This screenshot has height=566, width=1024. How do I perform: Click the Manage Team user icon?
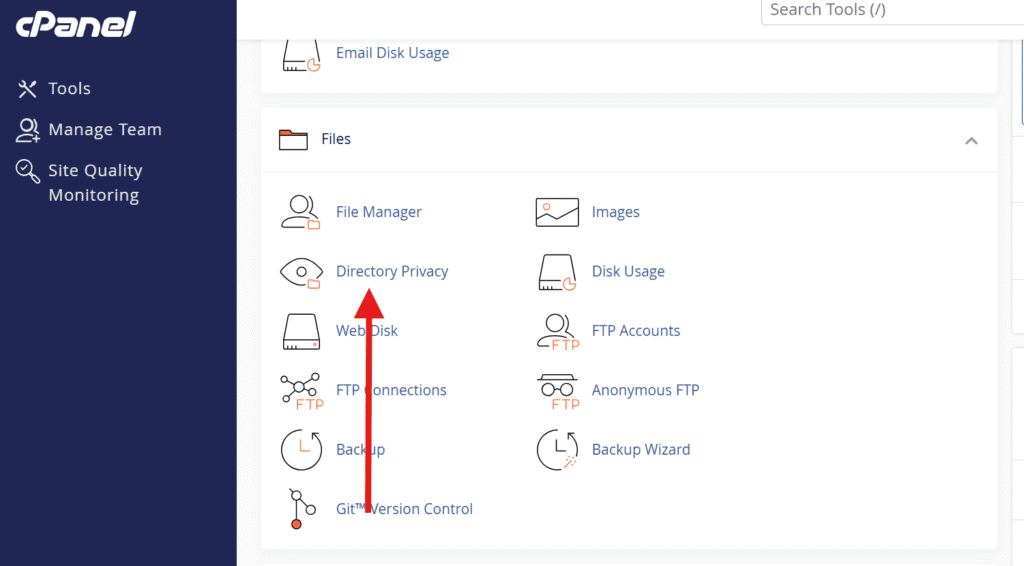(x=27, y=130)
